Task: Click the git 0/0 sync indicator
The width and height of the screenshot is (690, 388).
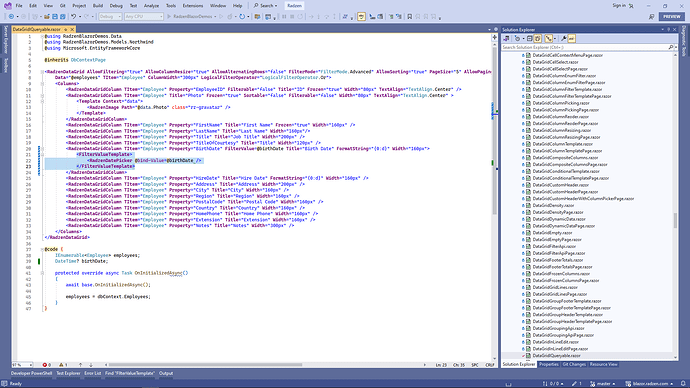Action: point(553,384)
